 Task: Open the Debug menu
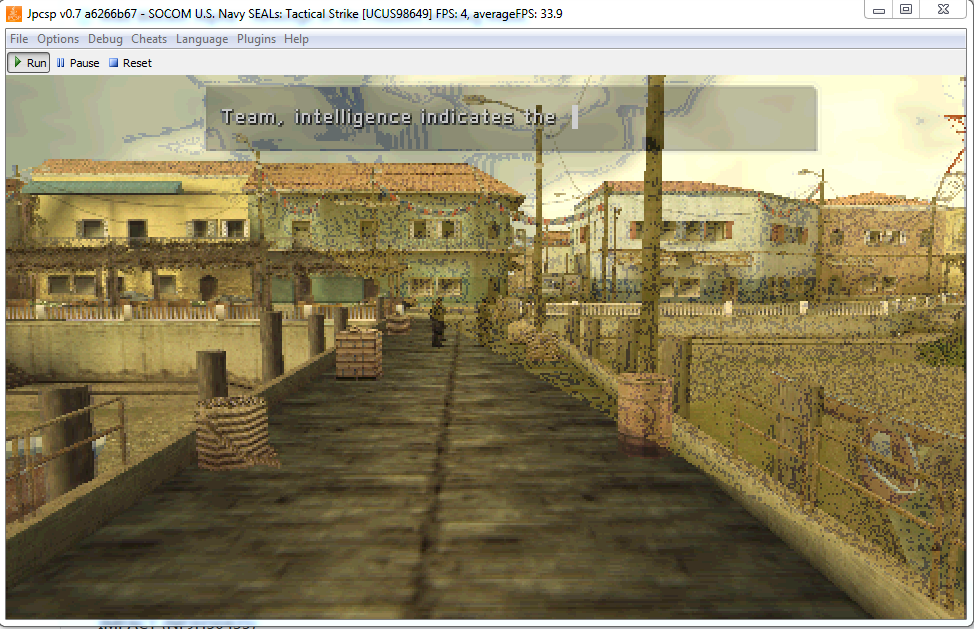pyautogui.click(x=105, y=39)
